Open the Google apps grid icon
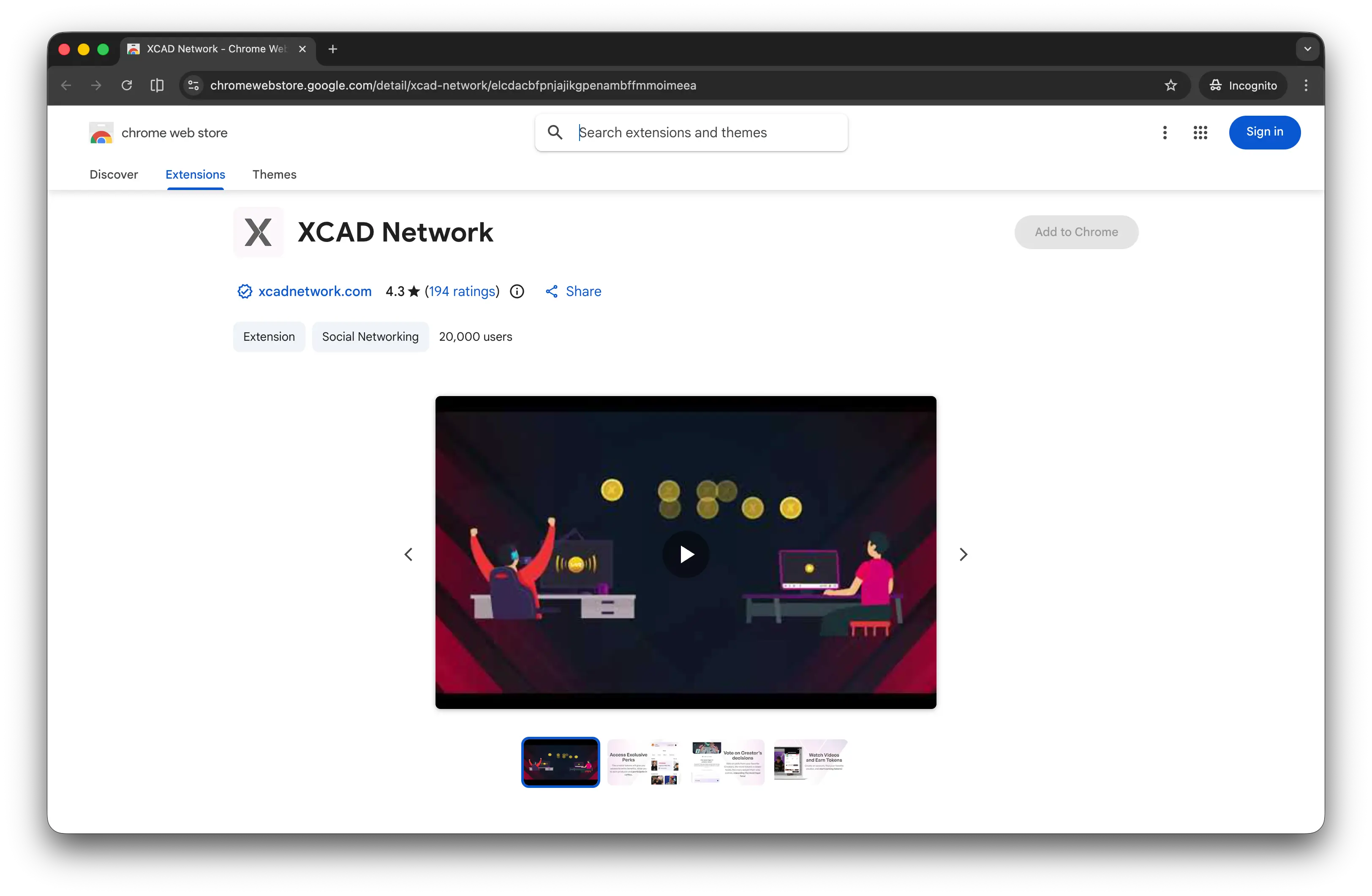This screenshot has height=896, width=1372. pos(1200,133)
